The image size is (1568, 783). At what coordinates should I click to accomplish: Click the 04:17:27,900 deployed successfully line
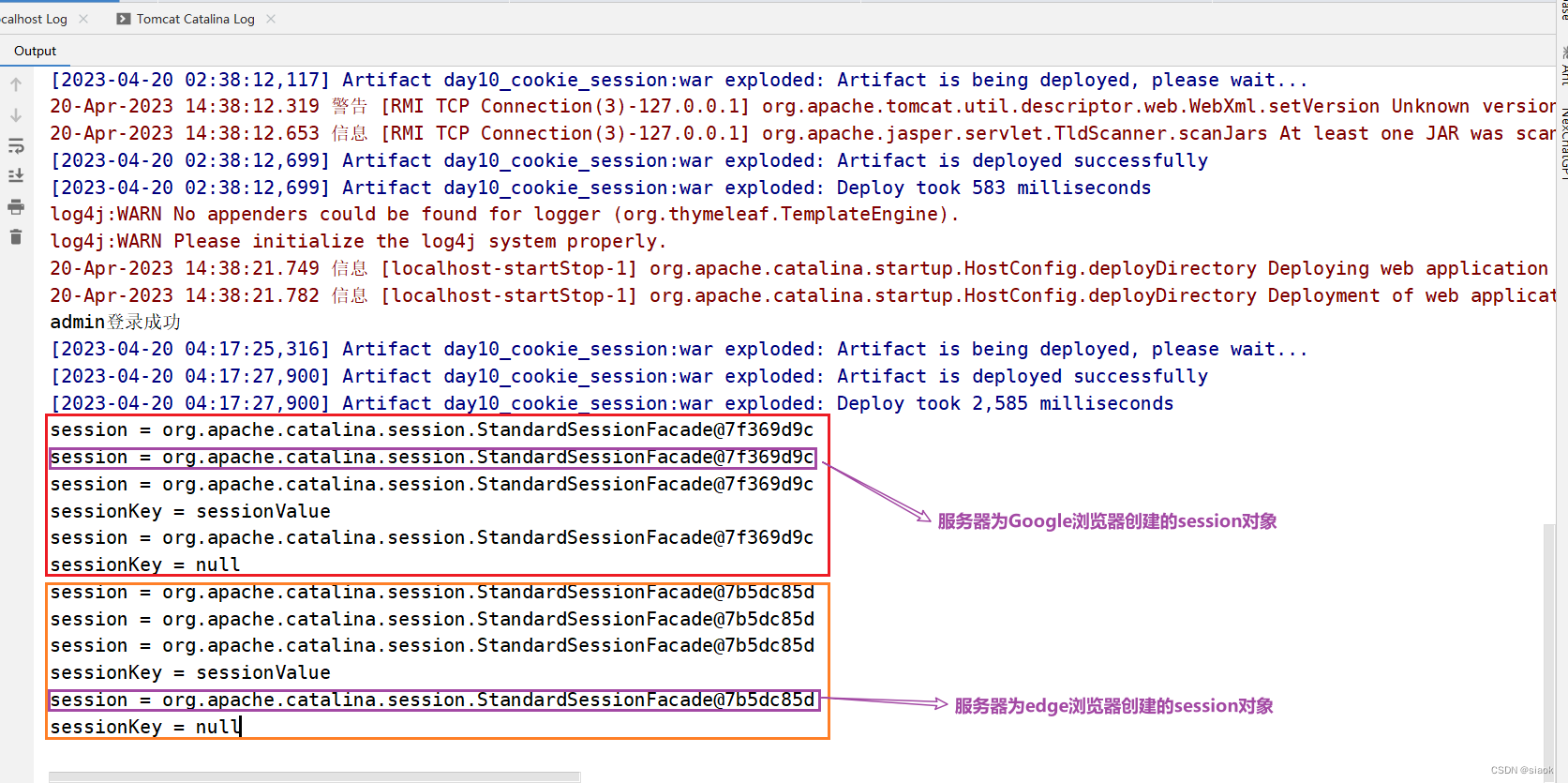point(629,377)
